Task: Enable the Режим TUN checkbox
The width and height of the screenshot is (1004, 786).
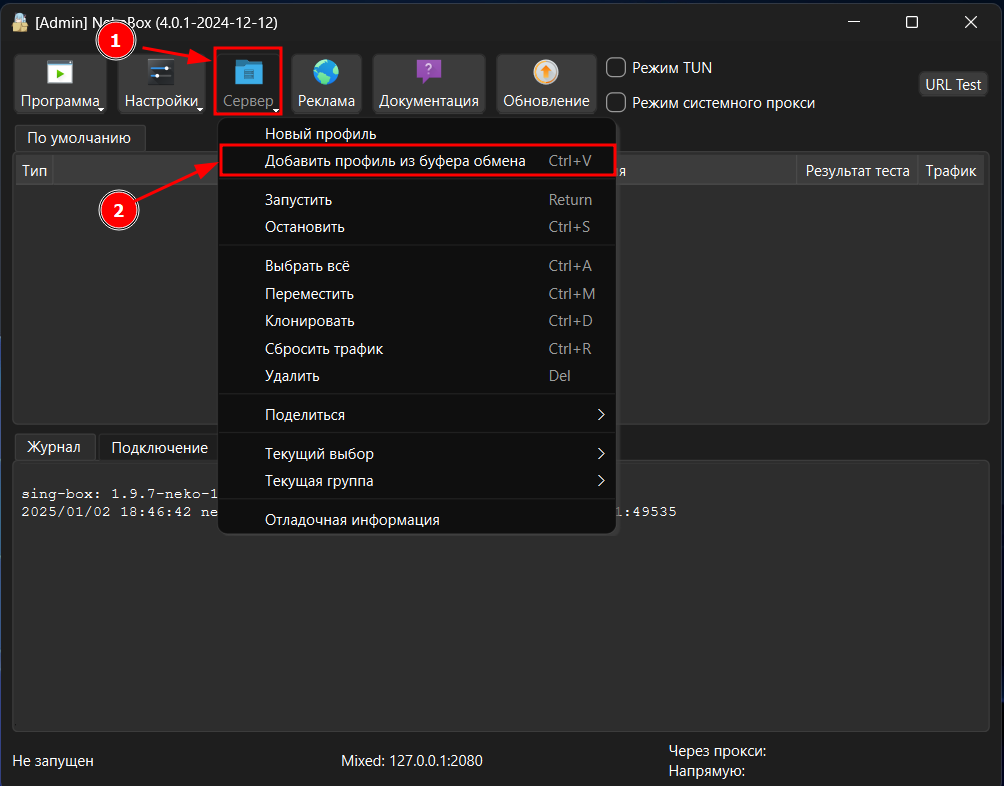Action: point(617,68)
